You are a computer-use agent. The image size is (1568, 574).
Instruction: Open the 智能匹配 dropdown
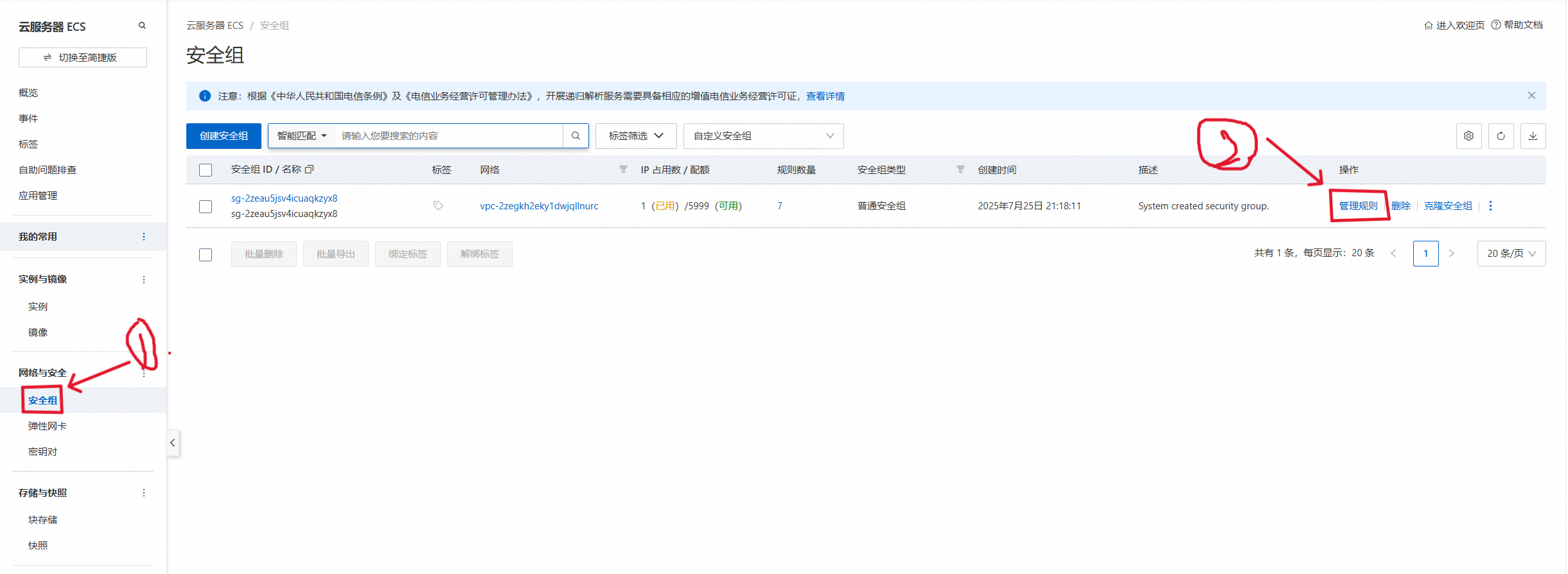[302, 136]
